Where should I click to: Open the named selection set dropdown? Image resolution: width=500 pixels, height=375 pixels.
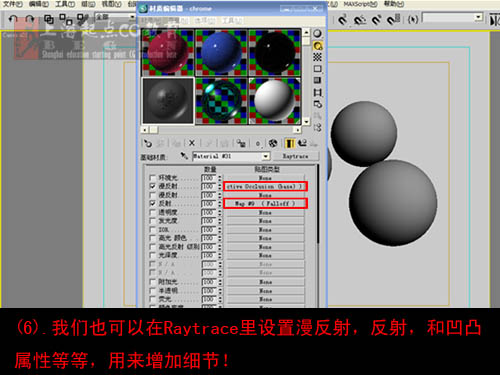point(479,17)
